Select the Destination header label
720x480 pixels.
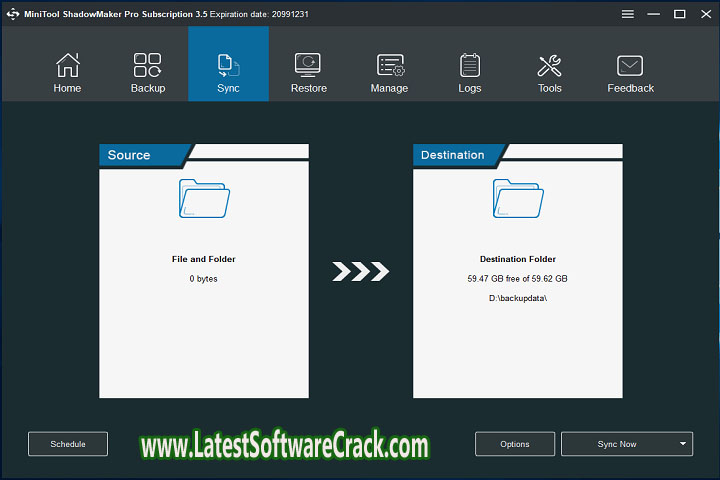452,155
